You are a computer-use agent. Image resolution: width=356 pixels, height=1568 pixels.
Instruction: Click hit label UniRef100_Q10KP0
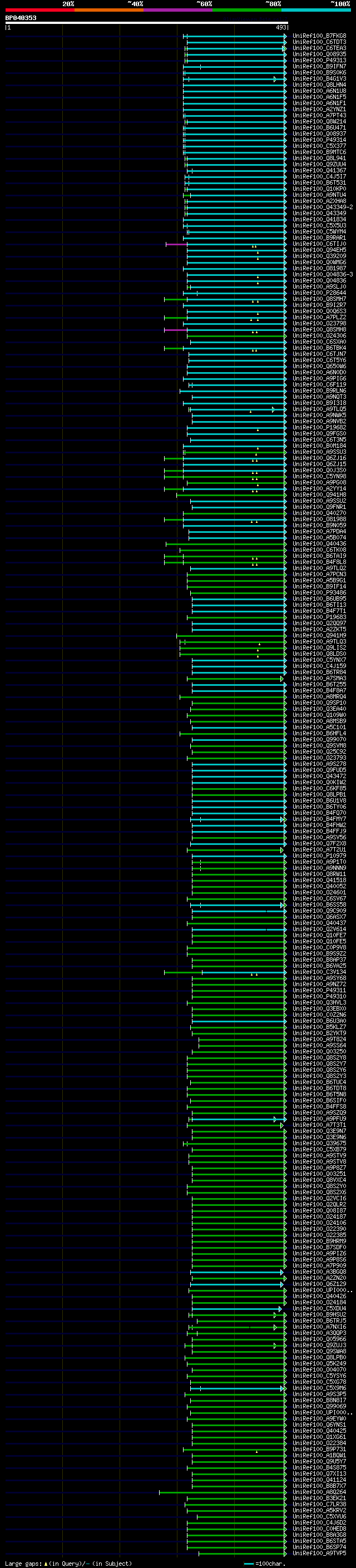click(x=319, y=189)
